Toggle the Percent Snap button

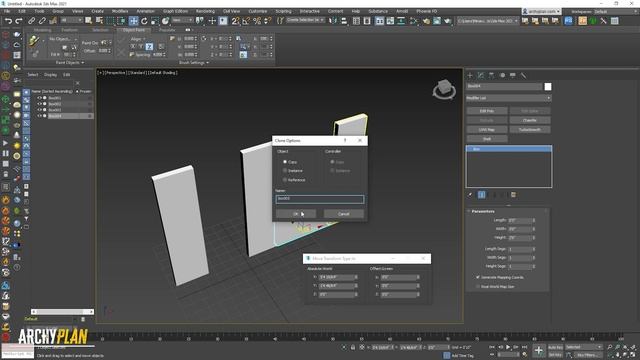point(257,21)
